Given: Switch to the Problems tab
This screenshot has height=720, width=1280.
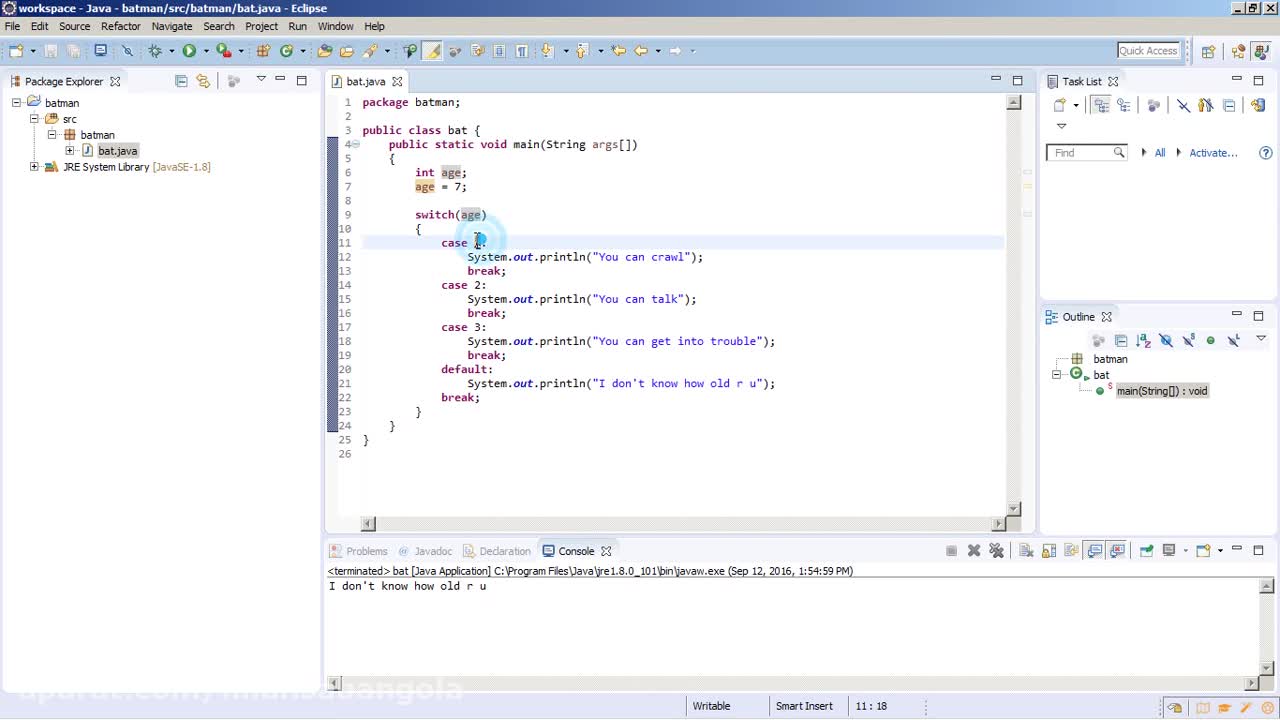Looking at the screenshot, I should [x=366, y=551].
